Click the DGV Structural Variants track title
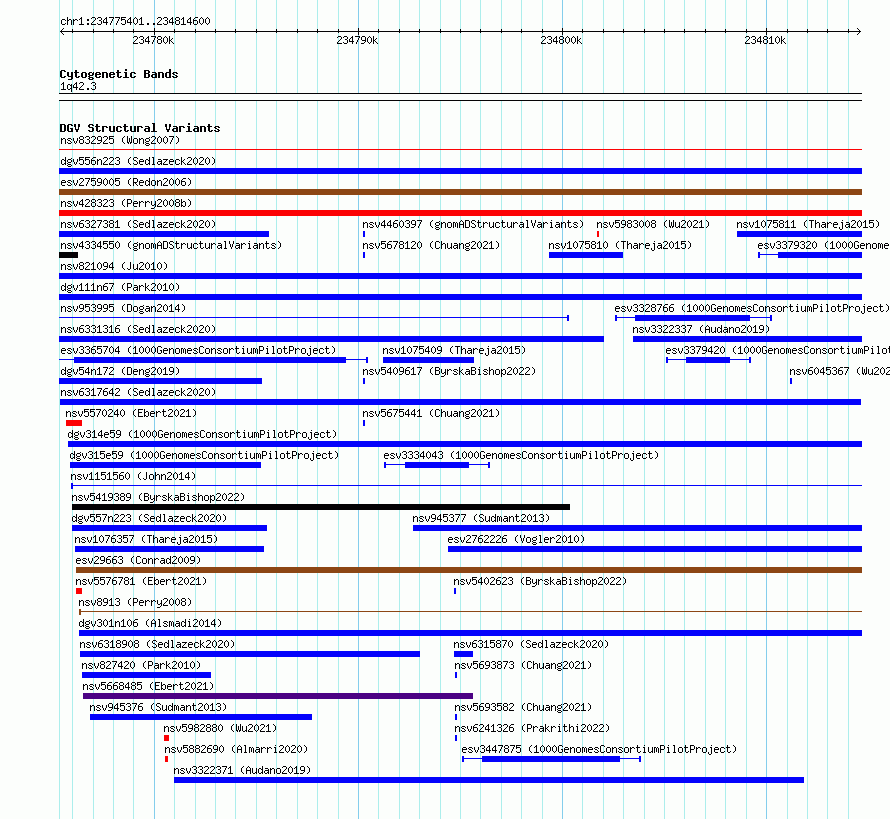This screenshot has width=890, height=819. click(140, 128)
